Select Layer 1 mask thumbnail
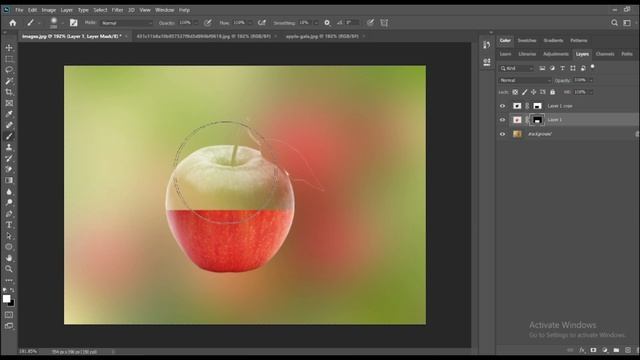Viewport: 640px width, 360px height. [x=537, y=120]
